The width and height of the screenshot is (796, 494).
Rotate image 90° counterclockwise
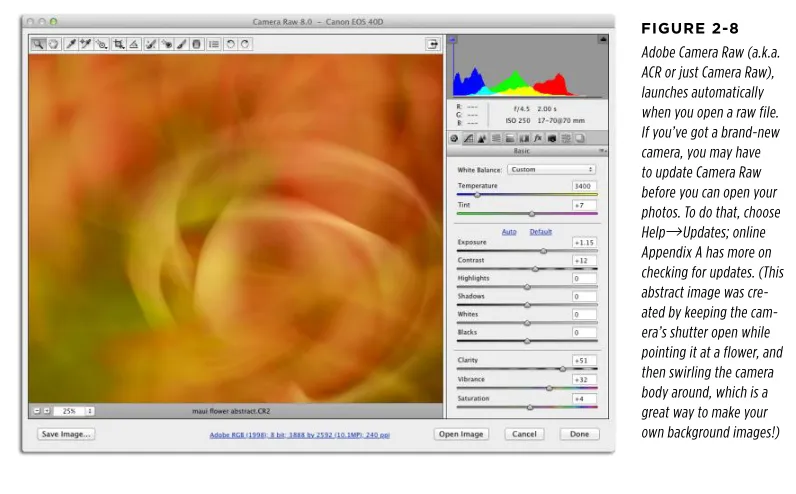230,44
